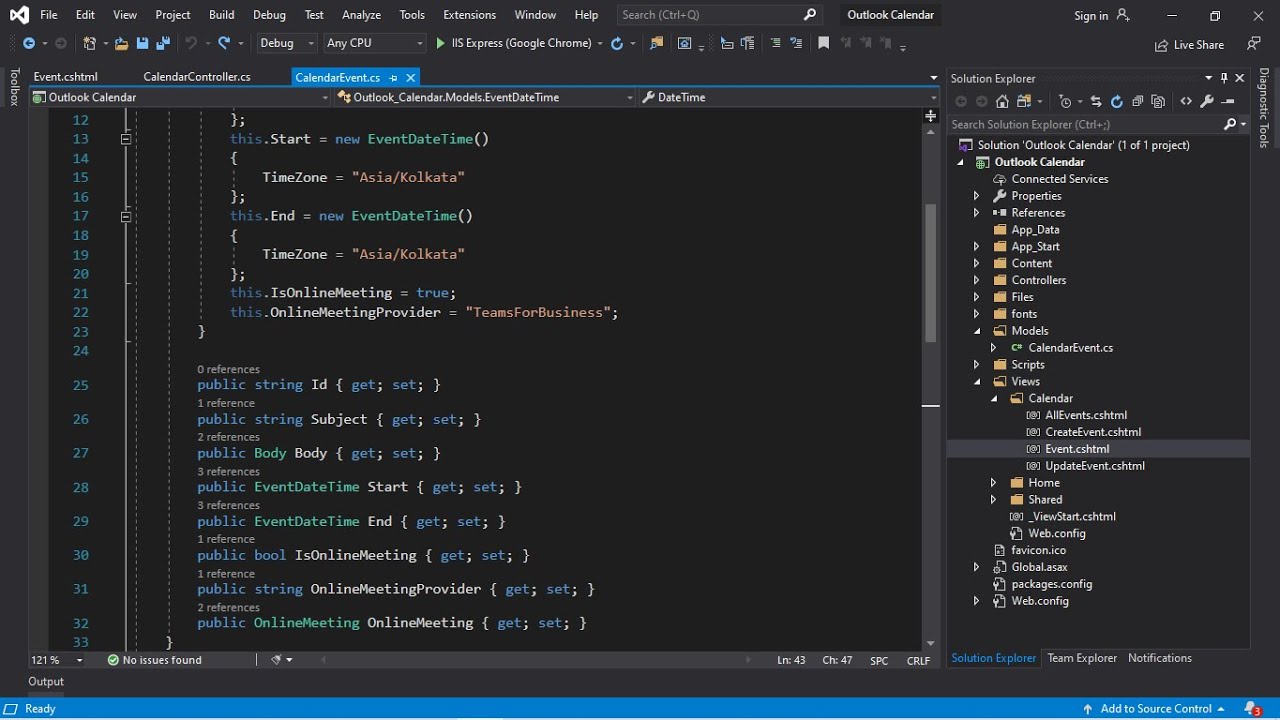Click Add to Source Control
Screen dimensions: 1280x720
pyautogui.click(x=1154, y=709)
